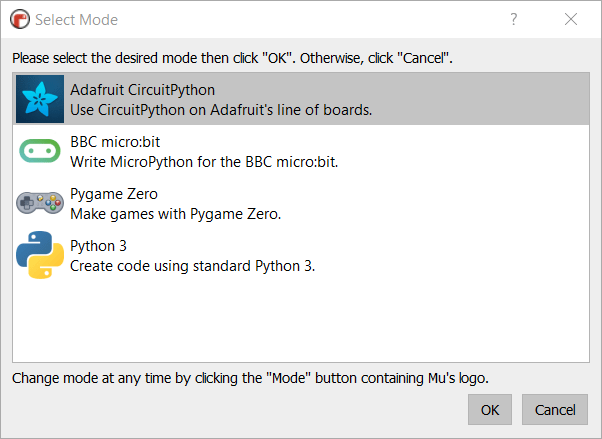Image resolution: width=602 pixels, height=439 pixels.
Task: Choose the Python 3 mode title
Action: click(x=98, y=246)
